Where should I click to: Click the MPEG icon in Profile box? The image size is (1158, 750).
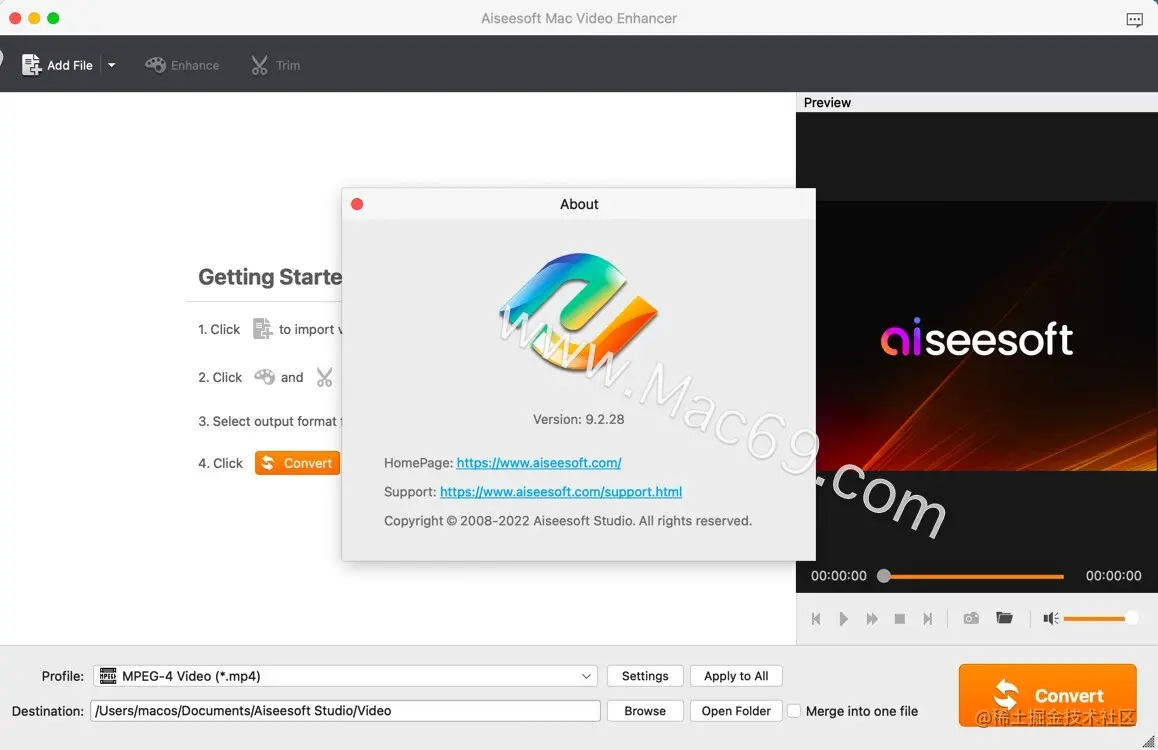tap(108, 675)
